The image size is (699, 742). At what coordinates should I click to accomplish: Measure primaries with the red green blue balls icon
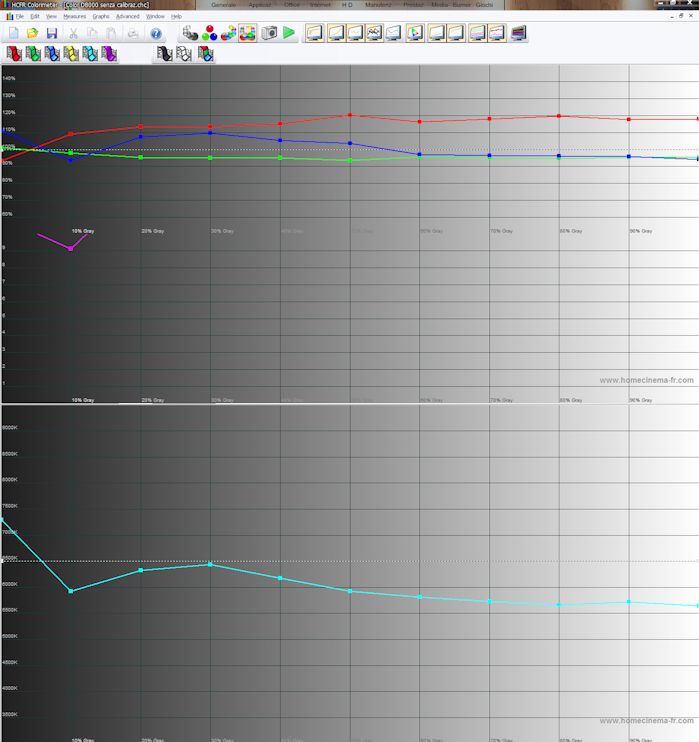click(x=209, y=33)
